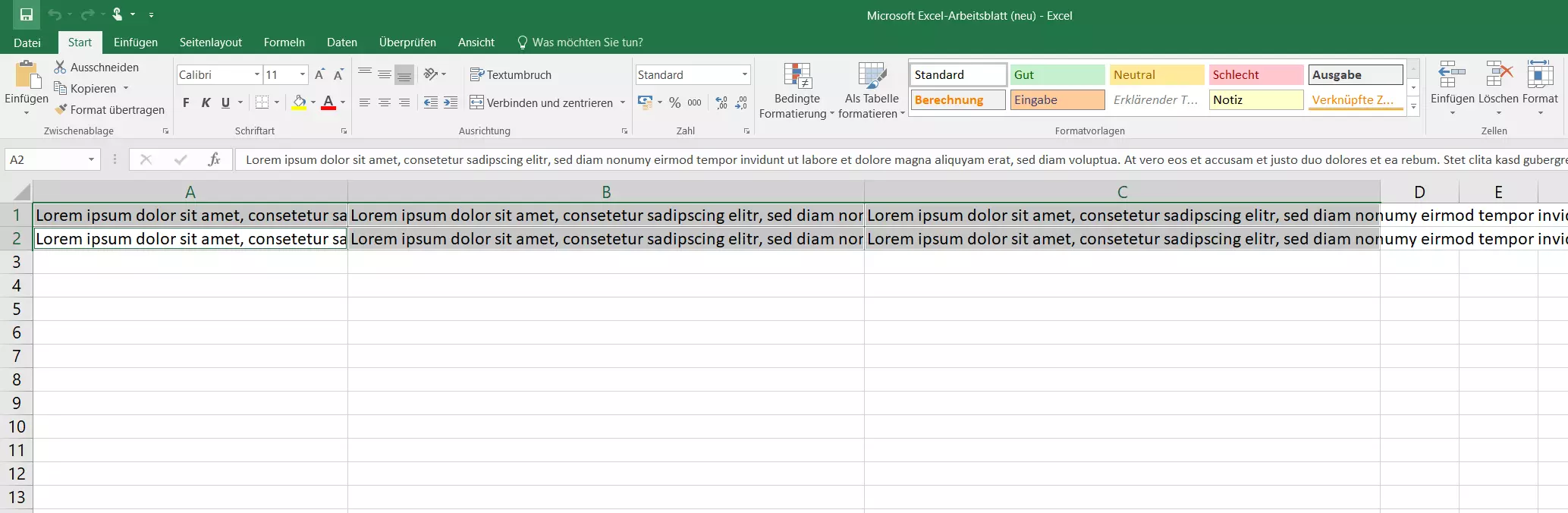Apply percent style
The height and width of the screenshot is (513, 1568).
tap(674, 102)
